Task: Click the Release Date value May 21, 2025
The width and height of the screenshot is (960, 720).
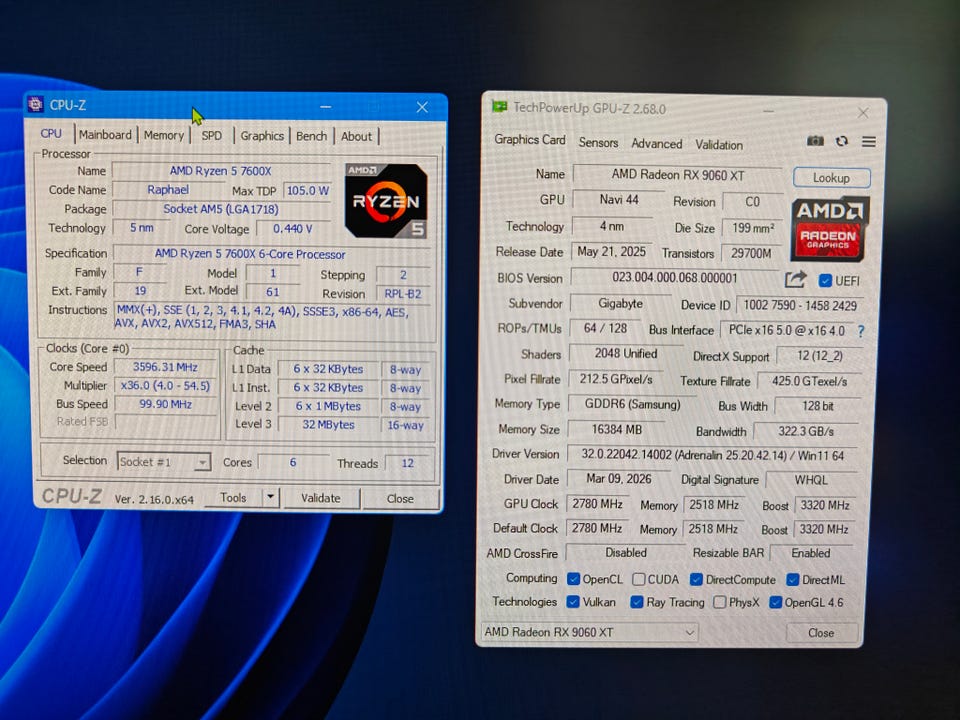Action: (x=611, y=252)
